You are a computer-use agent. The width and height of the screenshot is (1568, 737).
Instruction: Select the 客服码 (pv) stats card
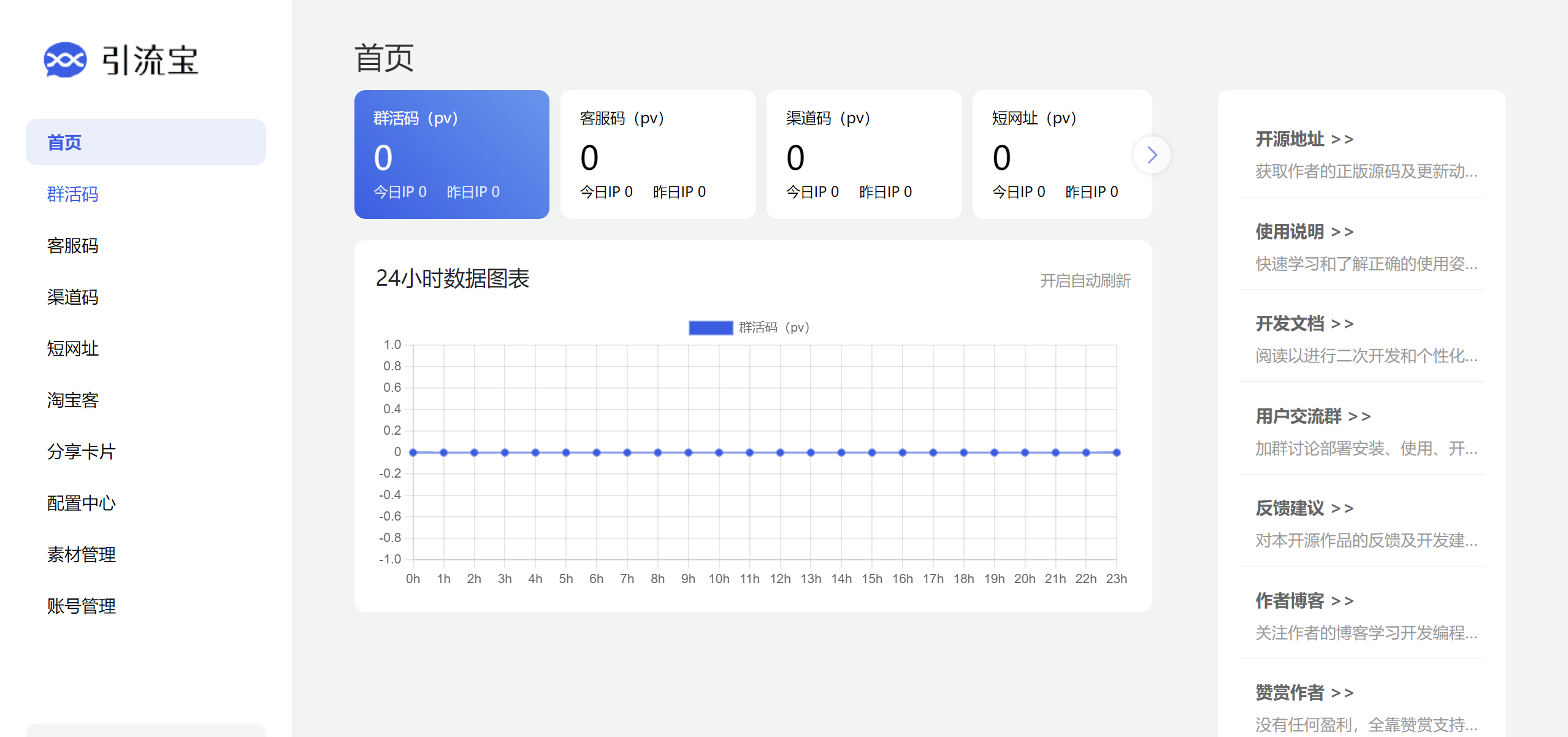click(658, 155)
